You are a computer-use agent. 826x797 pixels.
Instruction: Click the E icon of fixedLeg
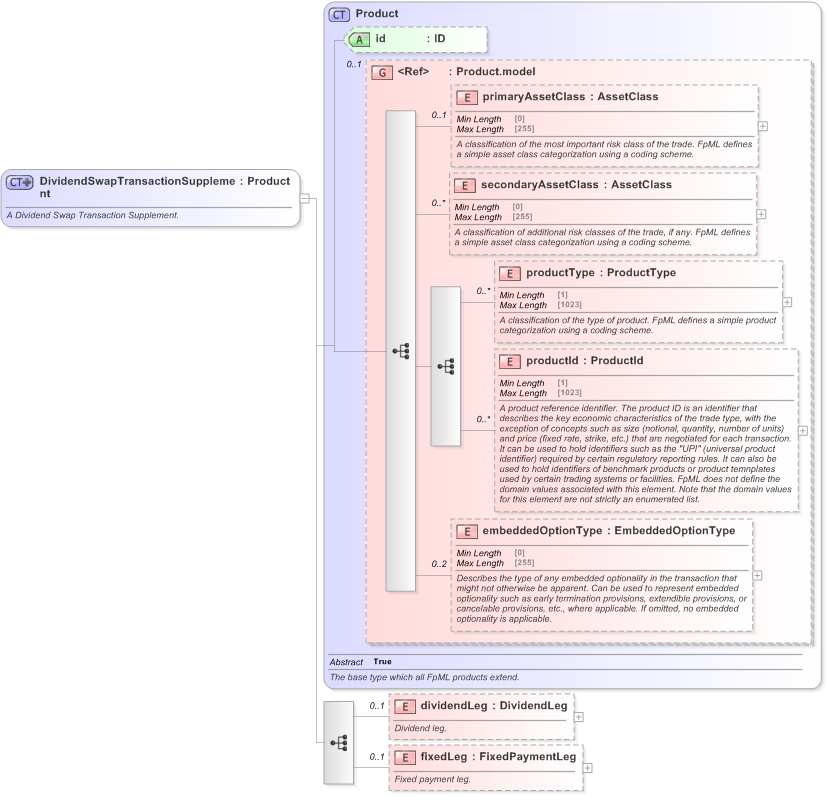point(405,757)
